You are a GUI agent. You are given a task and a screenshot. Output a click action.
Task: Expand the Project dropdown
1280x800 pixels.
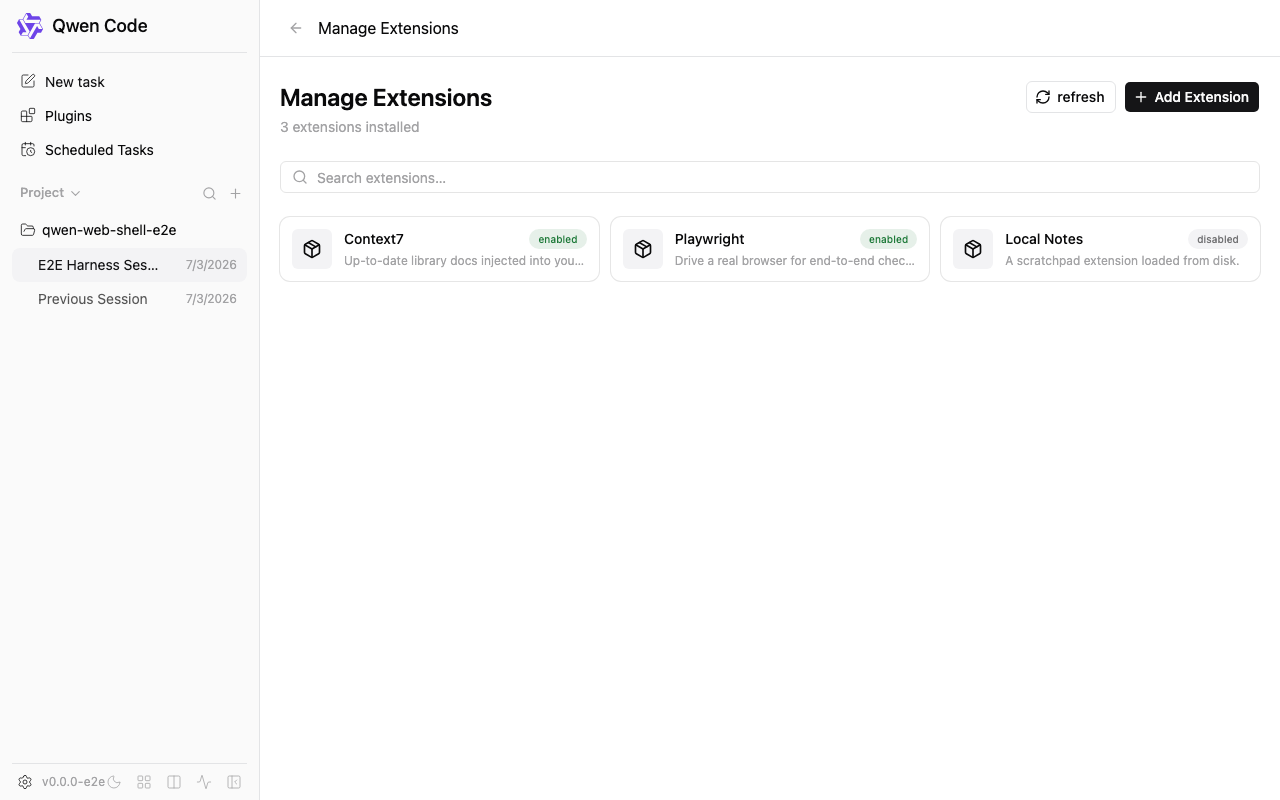[50, 193]
